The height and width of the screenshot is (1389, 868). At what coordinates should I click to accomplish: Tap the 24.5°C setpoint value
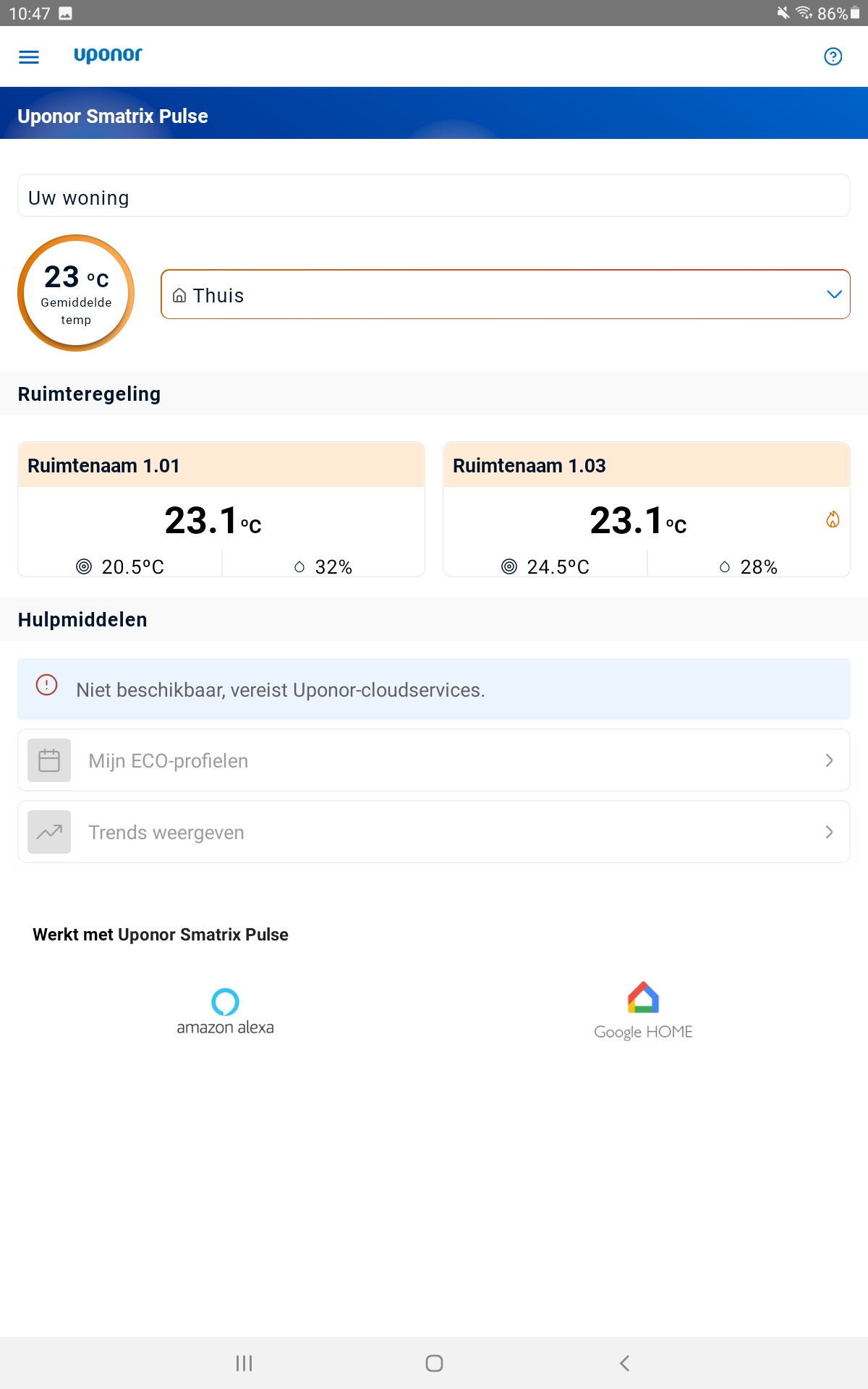pos(558,566)
